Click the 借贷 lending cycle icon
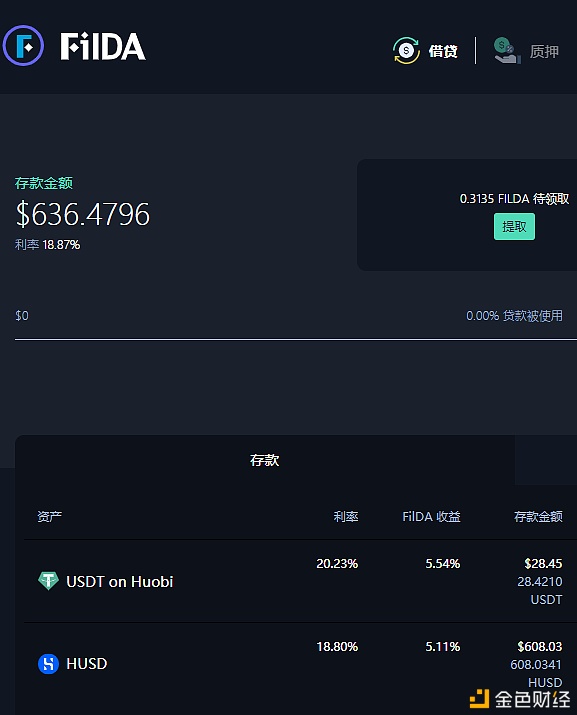The image size is (577, 715). click(406, 50)
